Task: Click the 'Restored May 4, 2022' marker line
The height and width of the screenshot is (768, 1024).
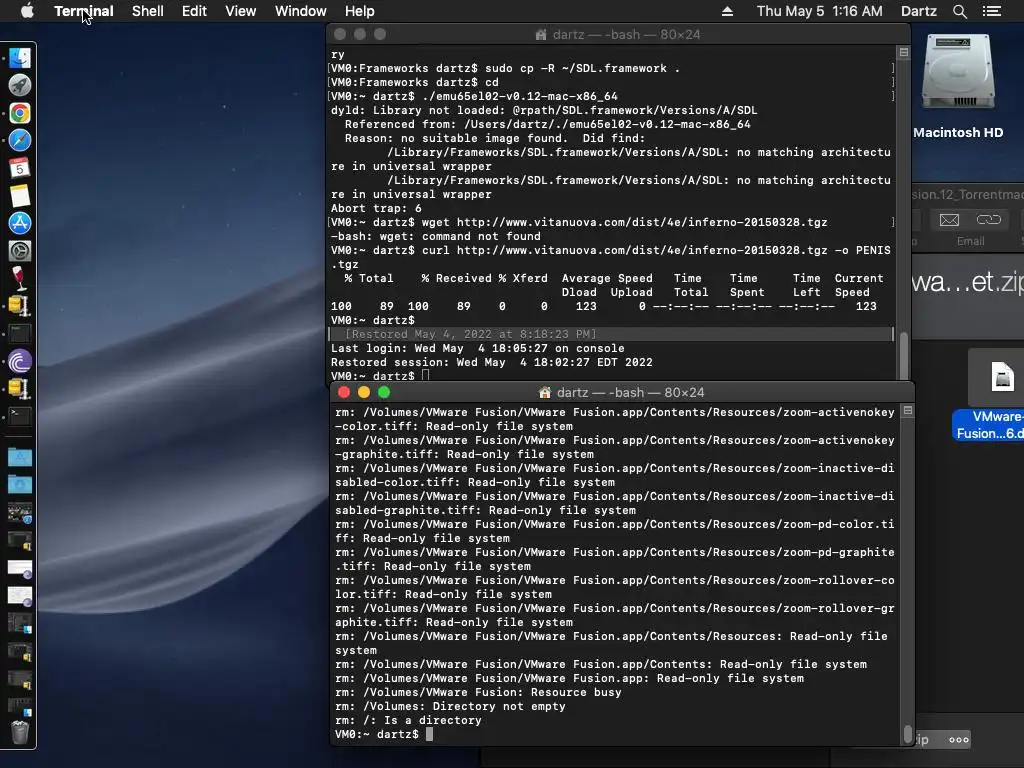Action: click(x=470, y=334)
